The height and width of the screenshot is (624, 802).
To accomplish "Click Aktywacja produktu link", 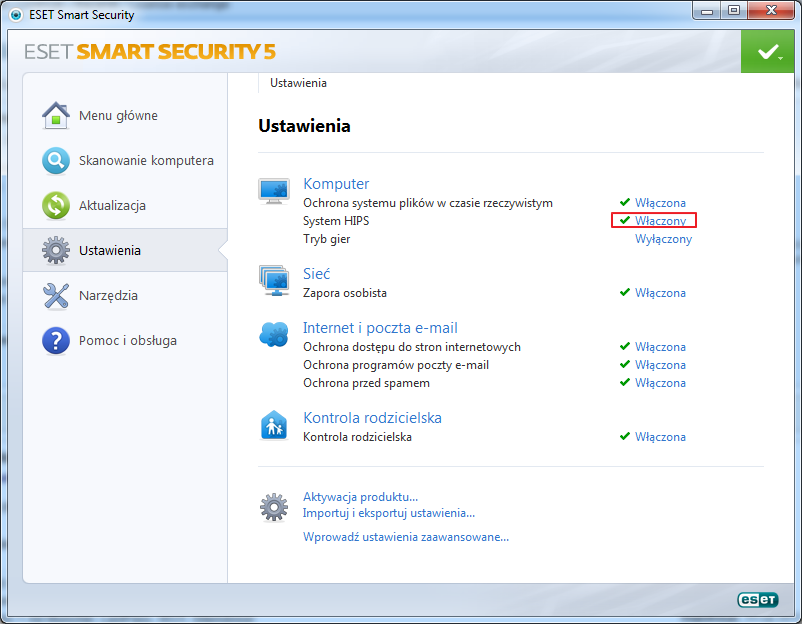I will click(x=361, y=497).
